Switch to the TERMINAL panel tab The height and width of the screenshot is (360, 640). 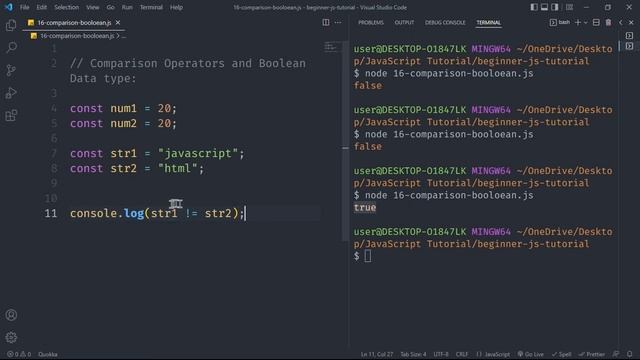[x=488, y=22]
